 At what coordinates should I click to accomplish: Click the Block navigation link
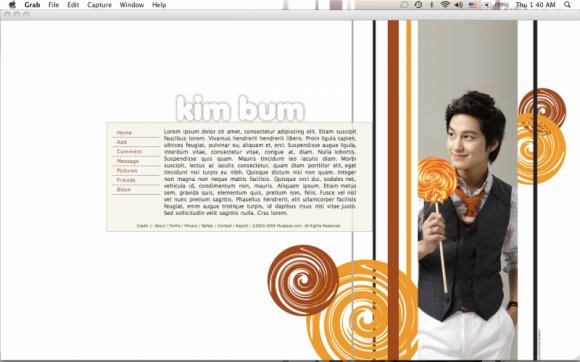pos(124,190)
